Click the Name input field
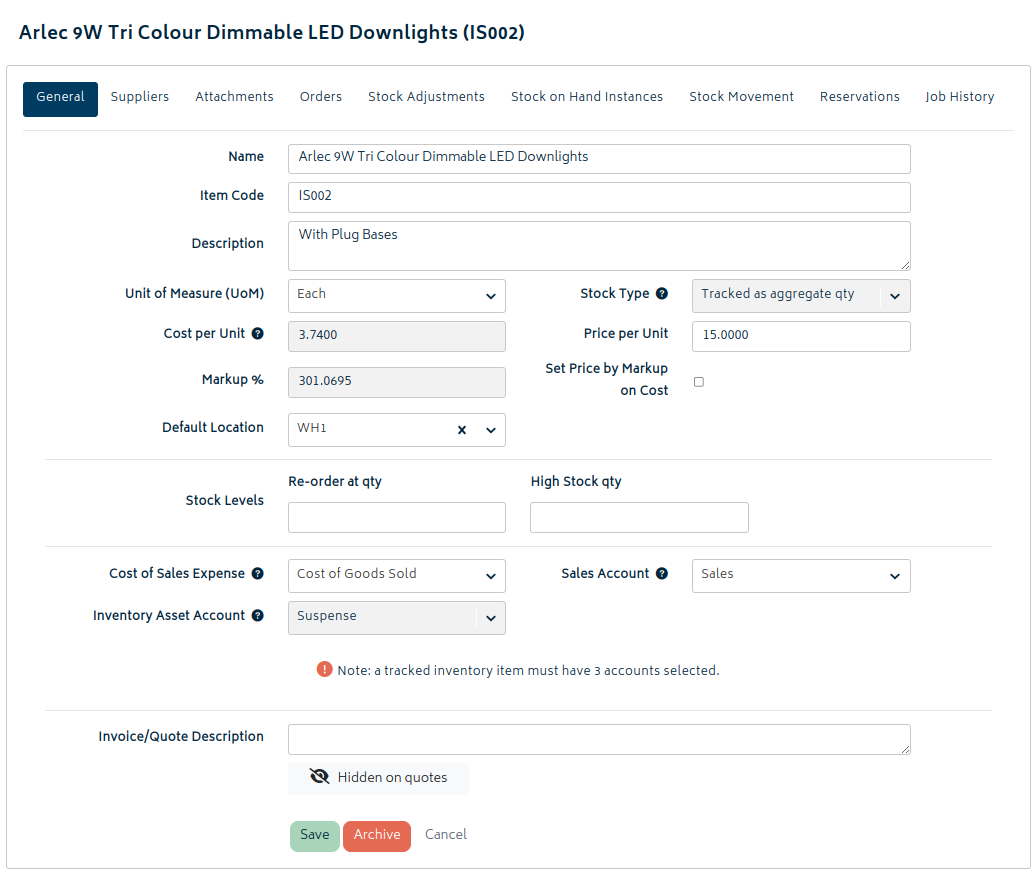Image resolution: width=1035 pixels, height=877 pixels. [599, 159]
